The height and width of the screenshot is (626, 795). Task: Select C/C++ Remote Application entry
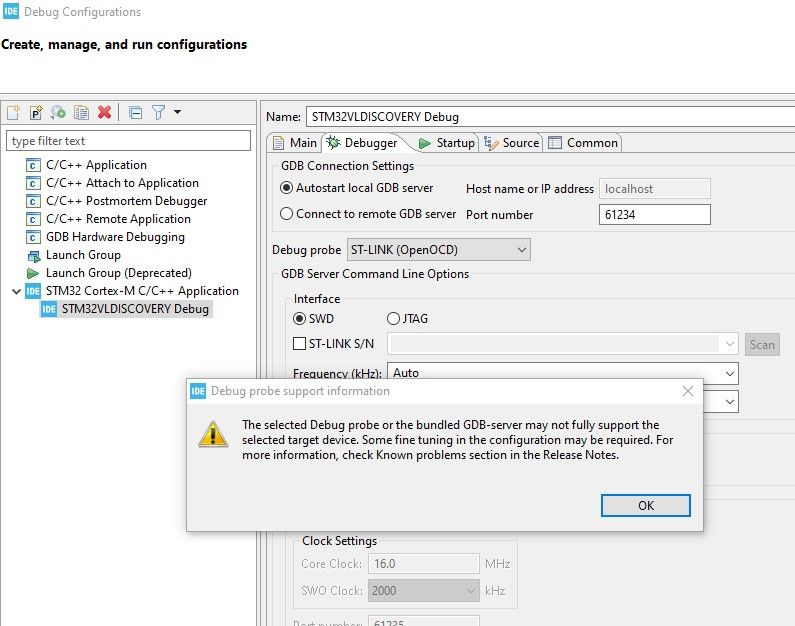point(118,218)
